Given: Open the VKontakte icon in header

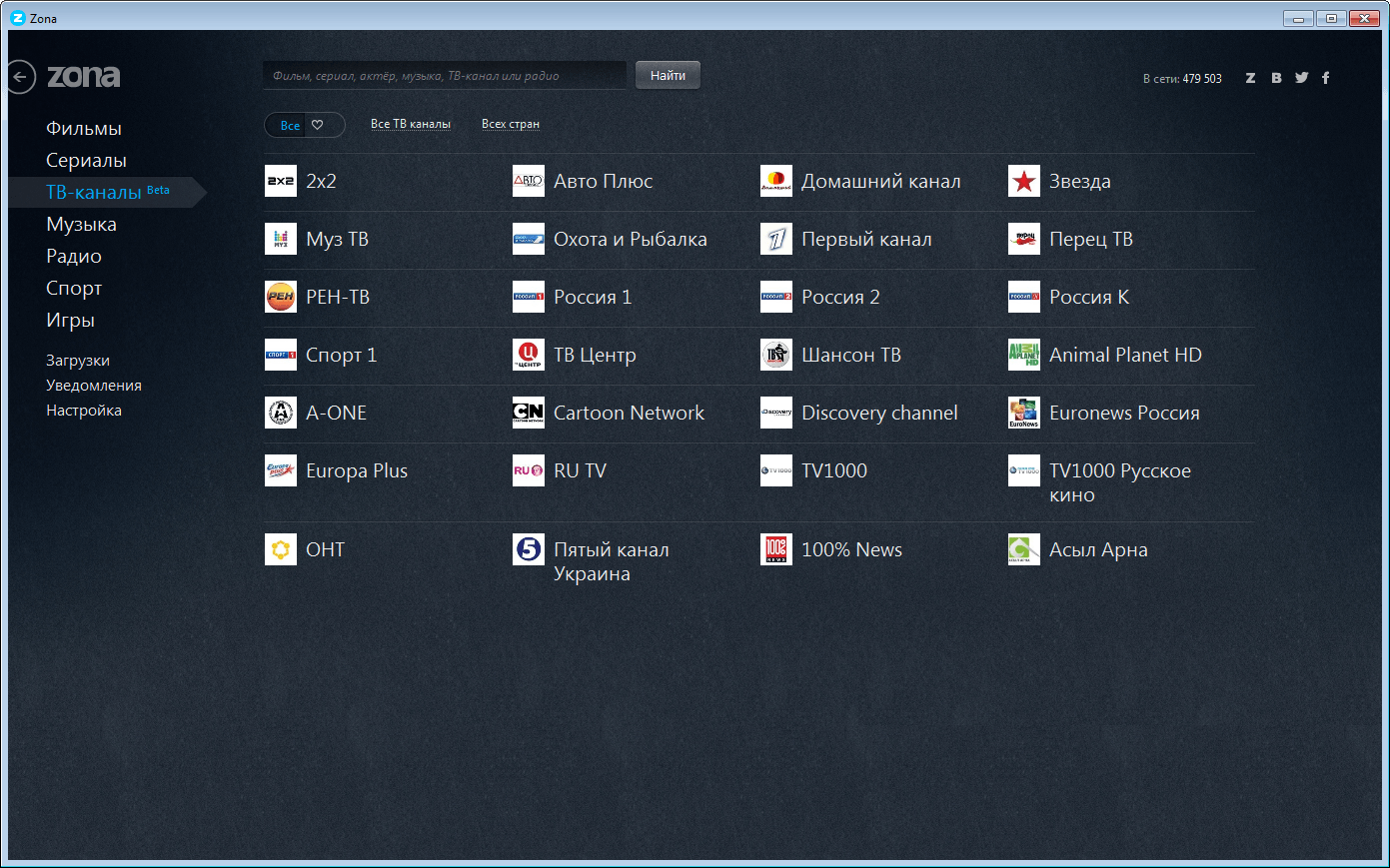Looking at the screenshot, I should [x=1276, y=78].
